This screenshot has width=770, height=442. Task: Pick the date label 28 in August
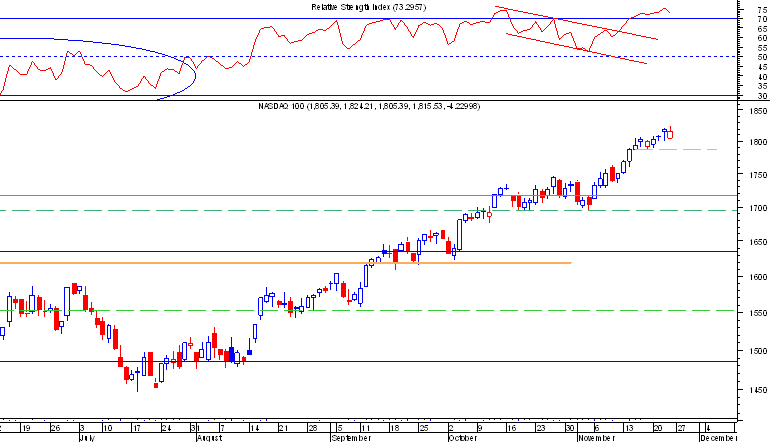click(x=312, y=428)
